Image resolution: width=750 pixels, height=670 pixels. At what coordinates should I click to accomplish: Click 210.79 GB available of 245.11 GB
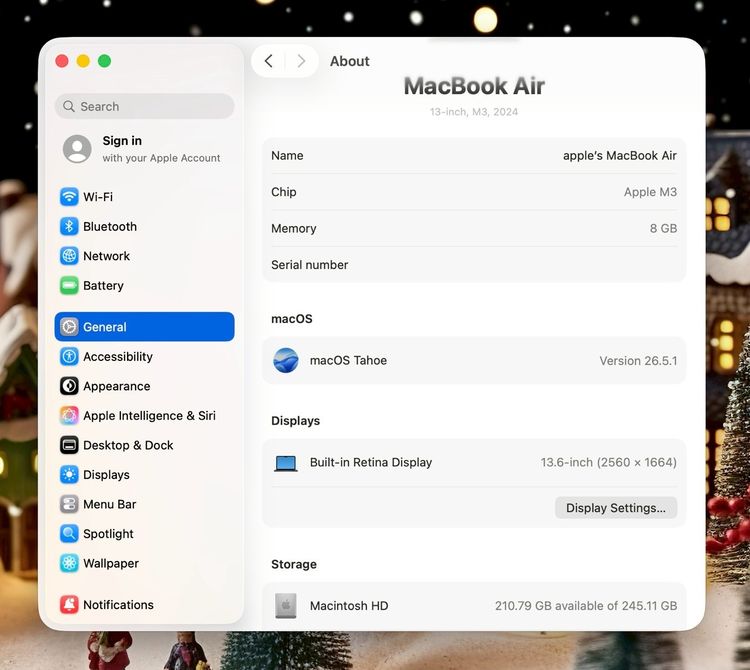point(586,605)
